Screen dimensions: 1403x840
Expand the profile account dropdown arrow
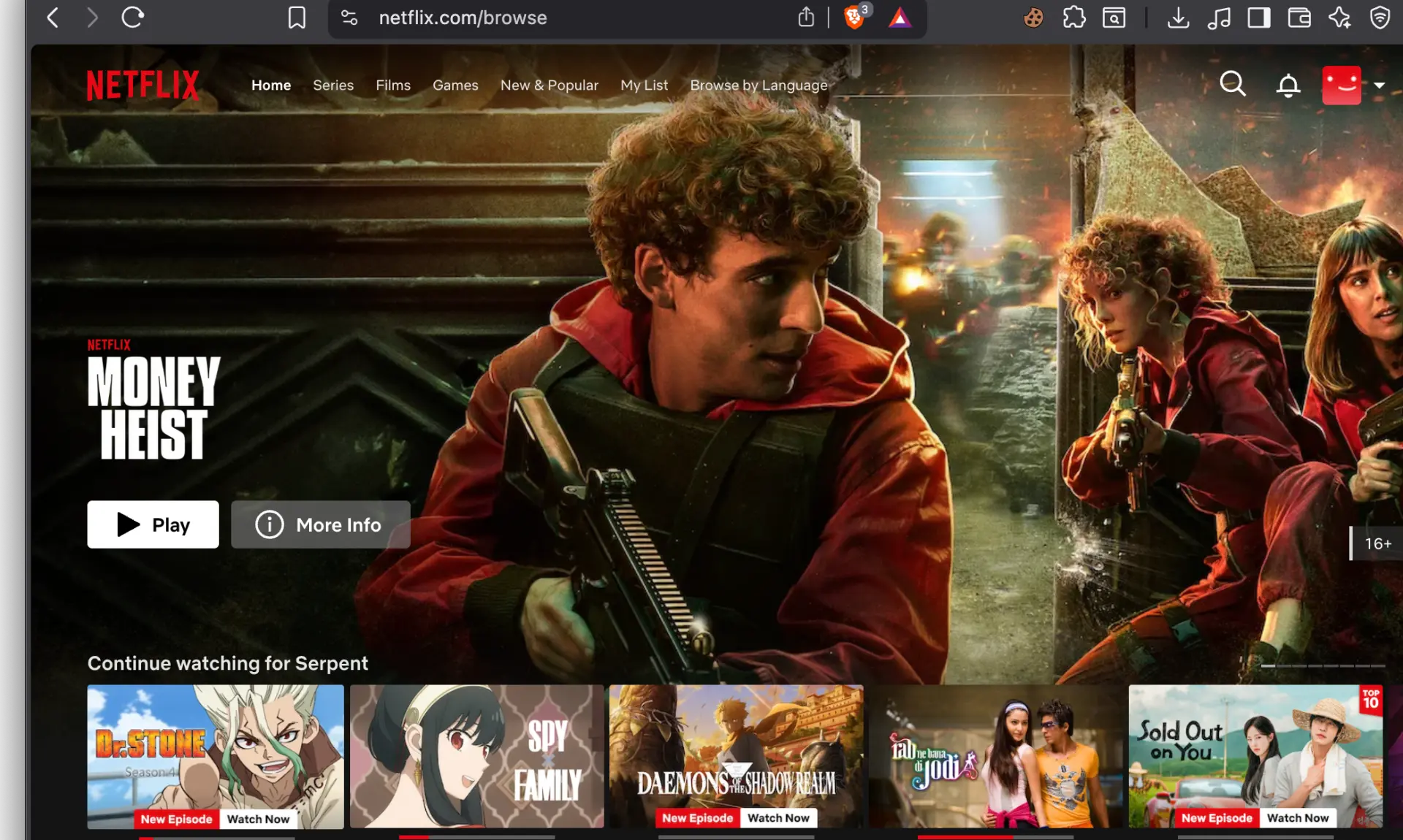point(1380,85)
